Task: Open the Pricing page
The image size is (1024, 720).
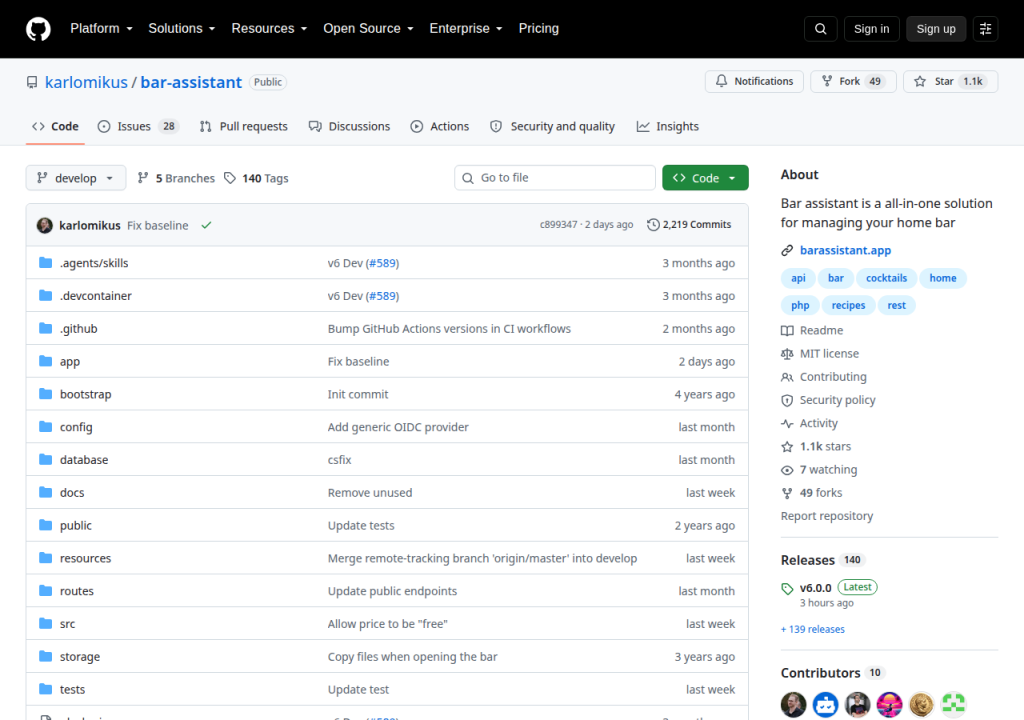Action: click(539, 29)
